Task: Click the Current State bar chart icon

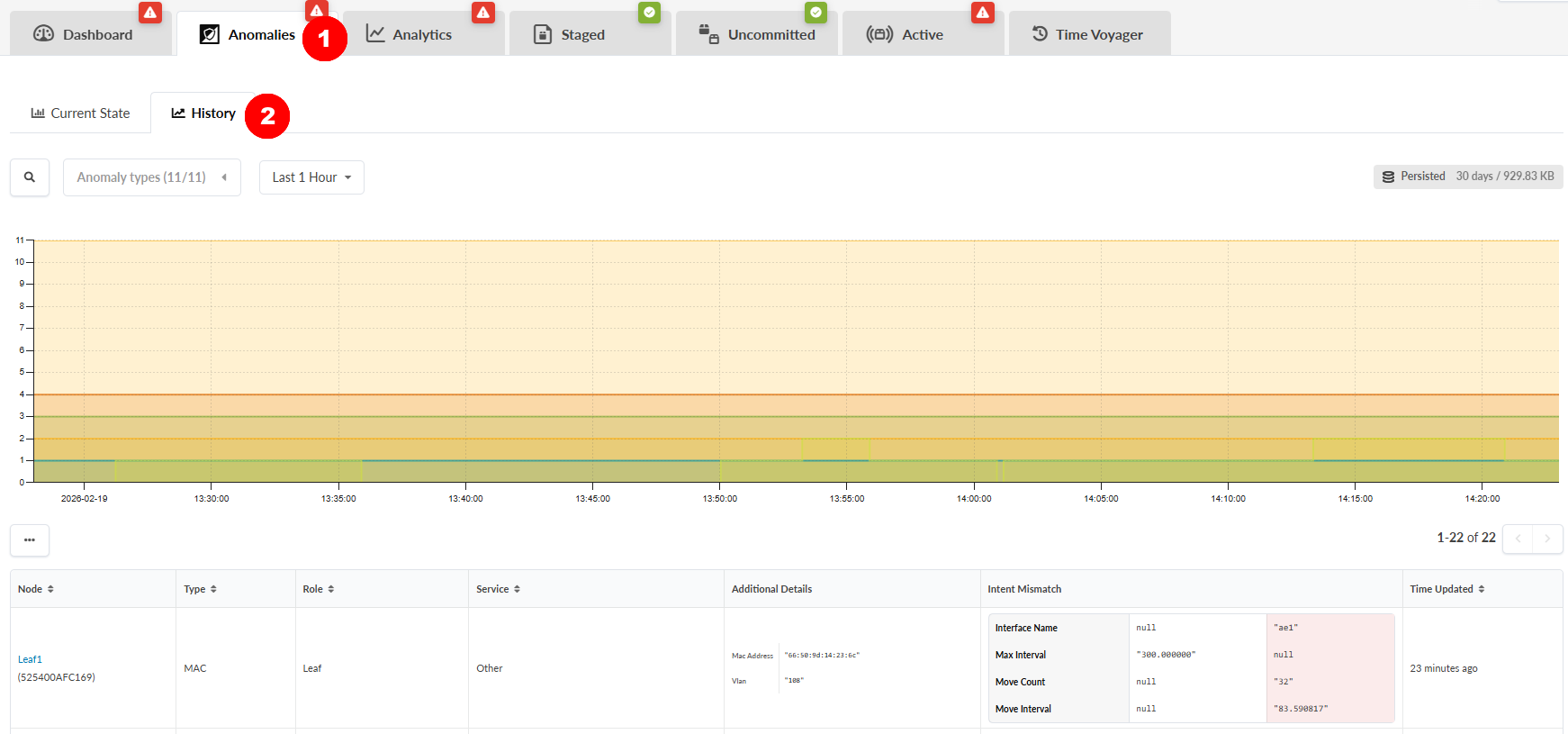Action: point(38,113)
